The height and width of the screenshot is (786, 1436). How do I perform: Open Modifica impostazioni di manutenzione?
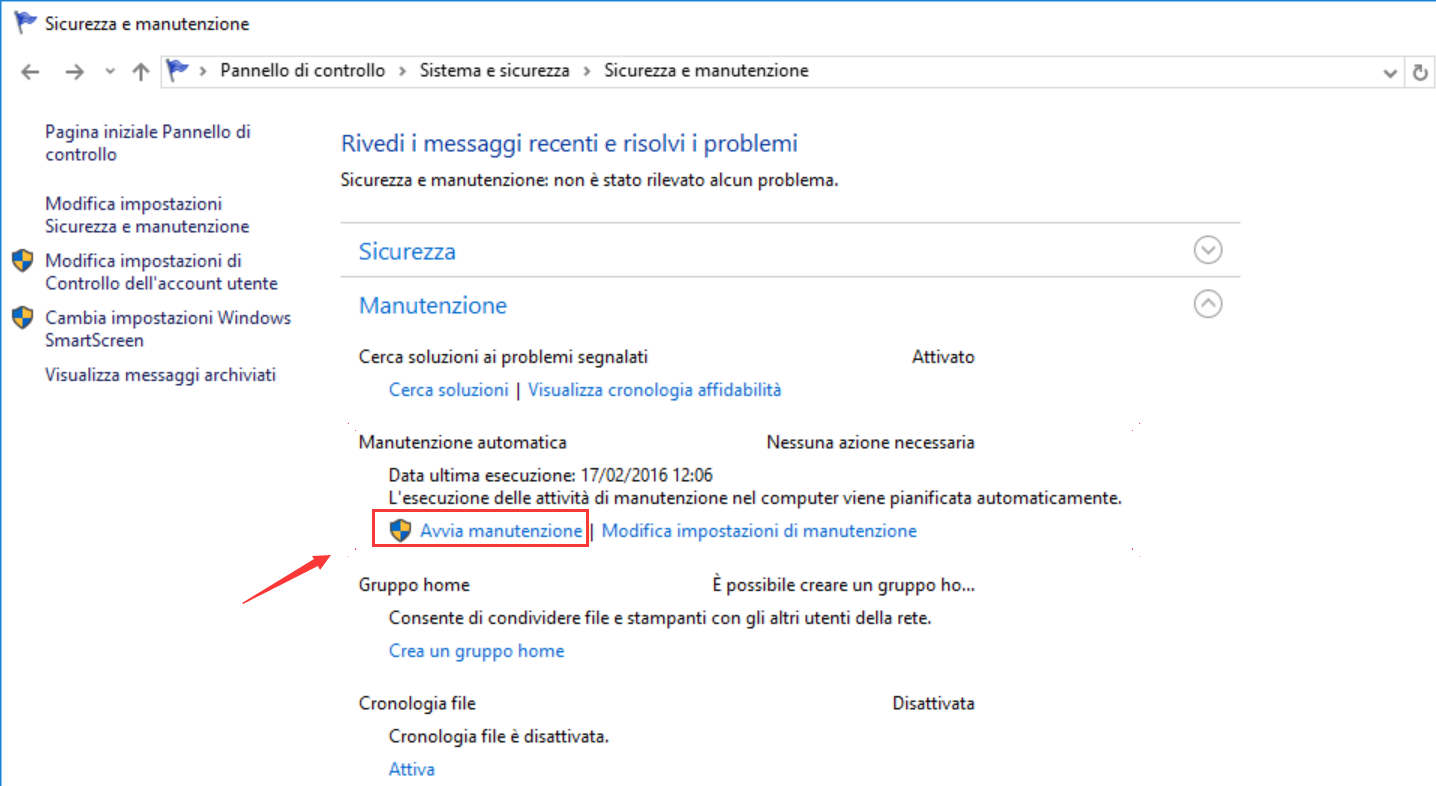[x=759, y=531]
